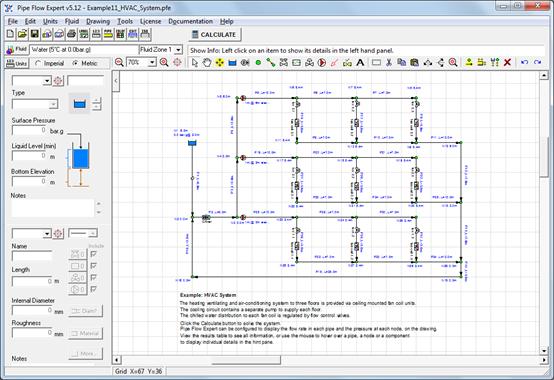Click the Material button
The image size is (554, 380).
85,333
